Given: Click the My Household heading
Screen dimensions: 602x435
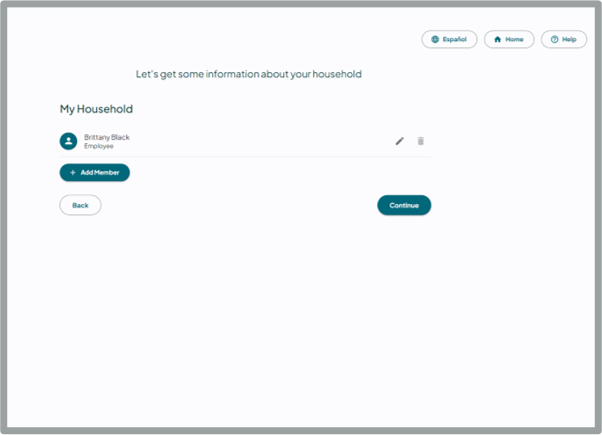Looking at the screenshot, I should pyautogui.click(x=96, y=109).
